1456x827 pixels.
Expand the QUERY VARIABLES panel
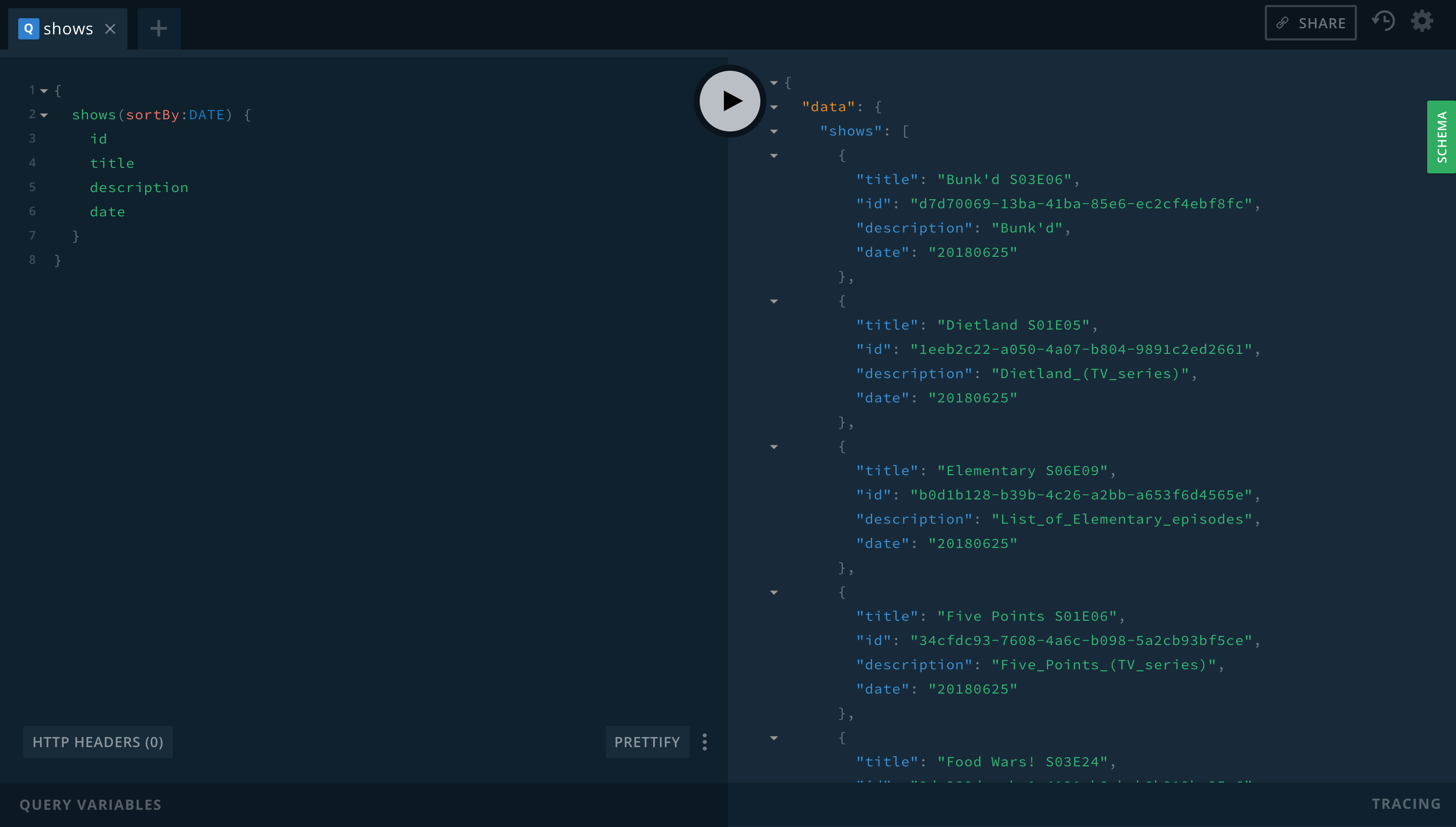[90, 805]
